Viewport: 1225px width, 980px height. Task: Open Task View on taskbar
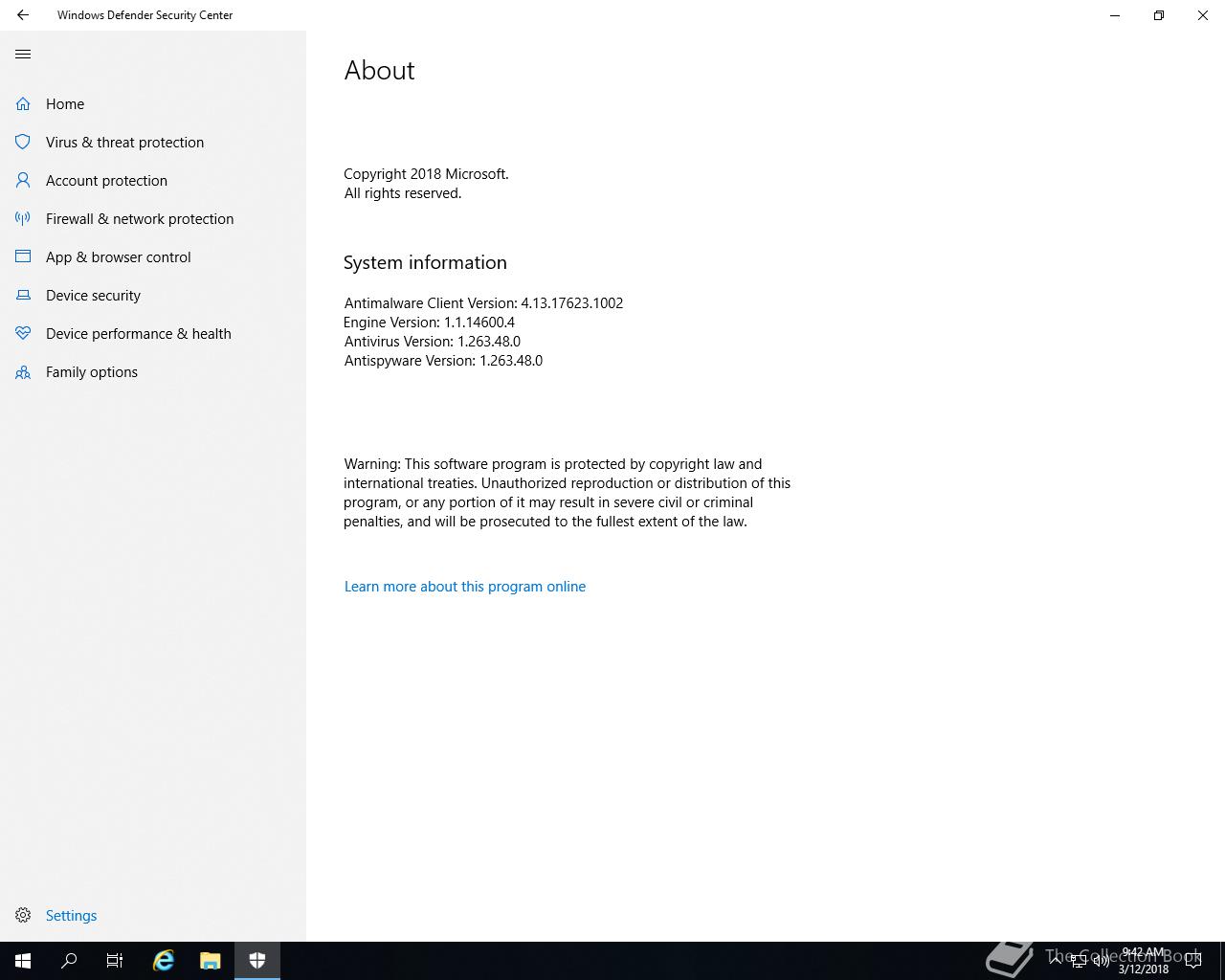click(x=115, y=961)
